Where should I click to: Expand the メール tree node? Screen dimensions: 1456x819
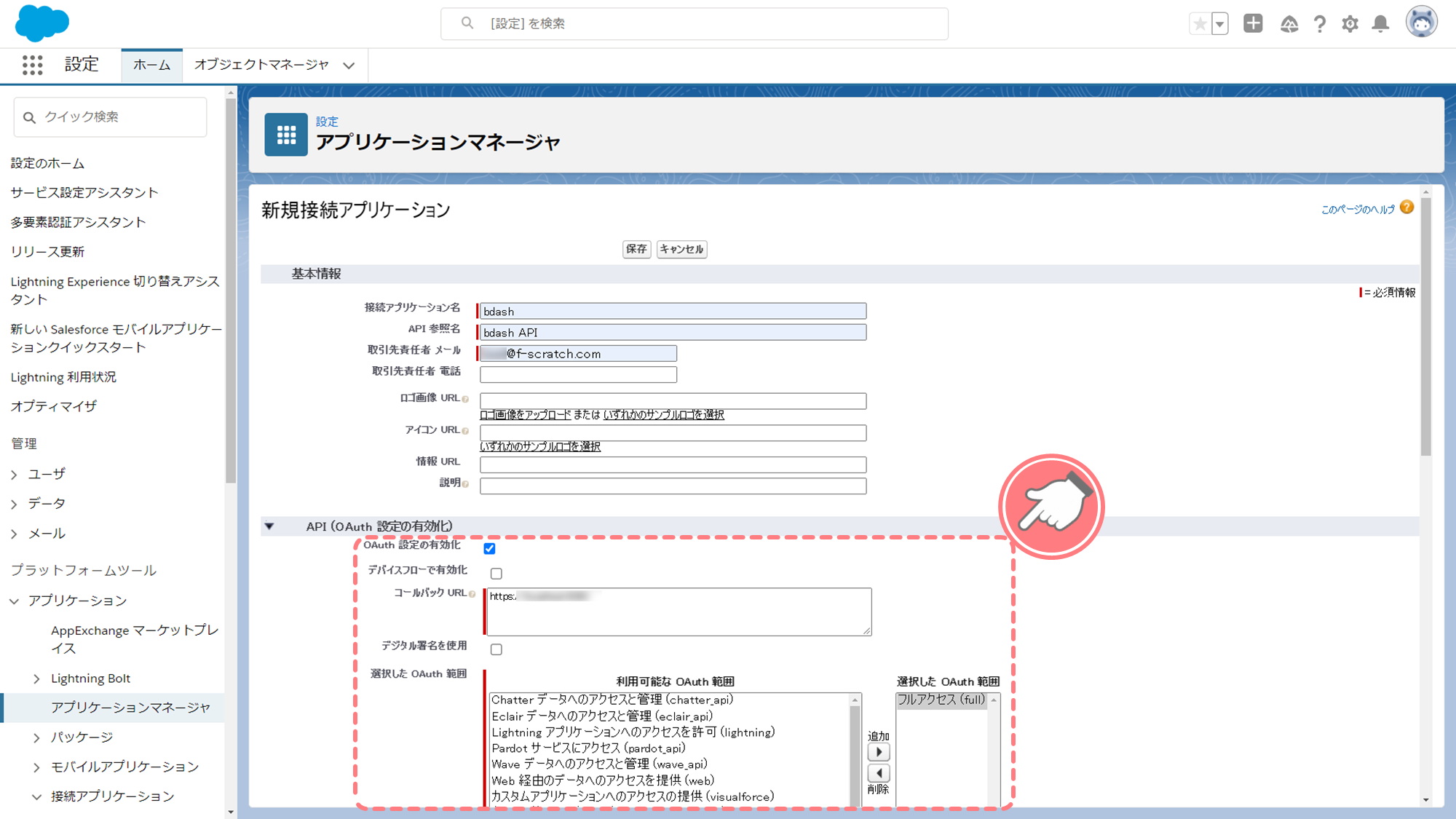point(14,534)
